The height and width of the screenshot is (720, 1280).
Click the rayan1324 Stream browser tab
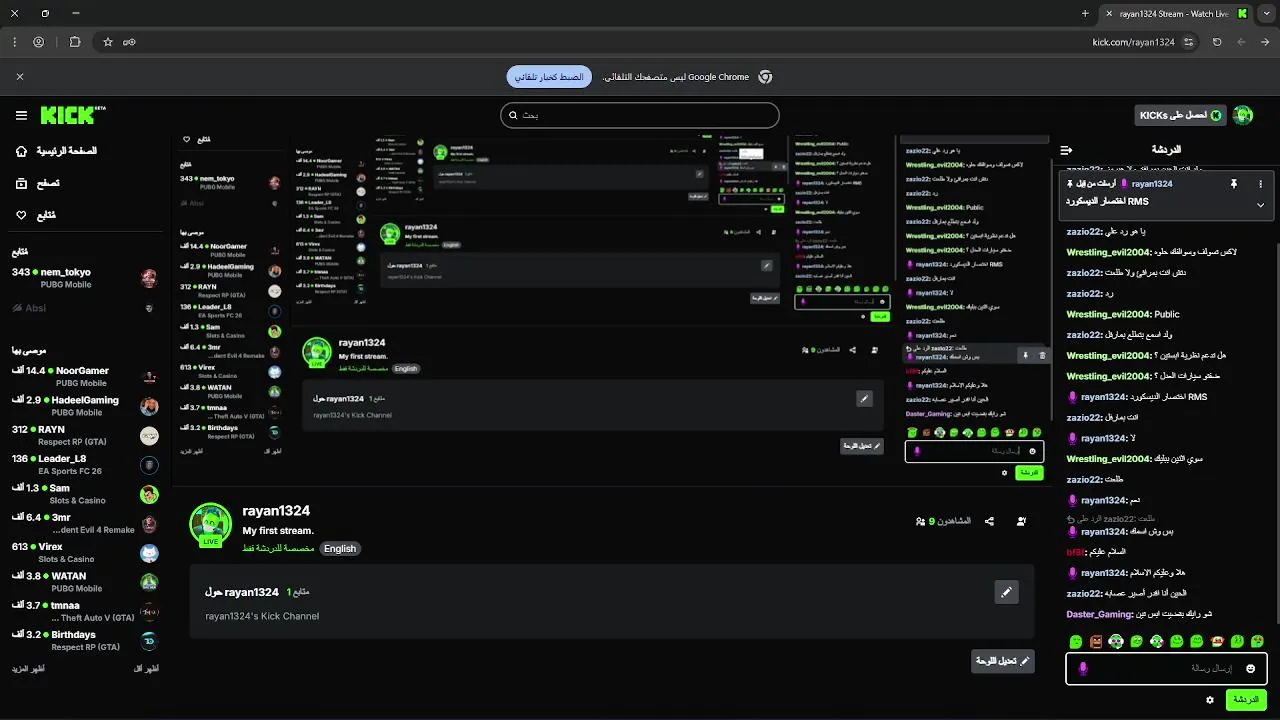1177,14
